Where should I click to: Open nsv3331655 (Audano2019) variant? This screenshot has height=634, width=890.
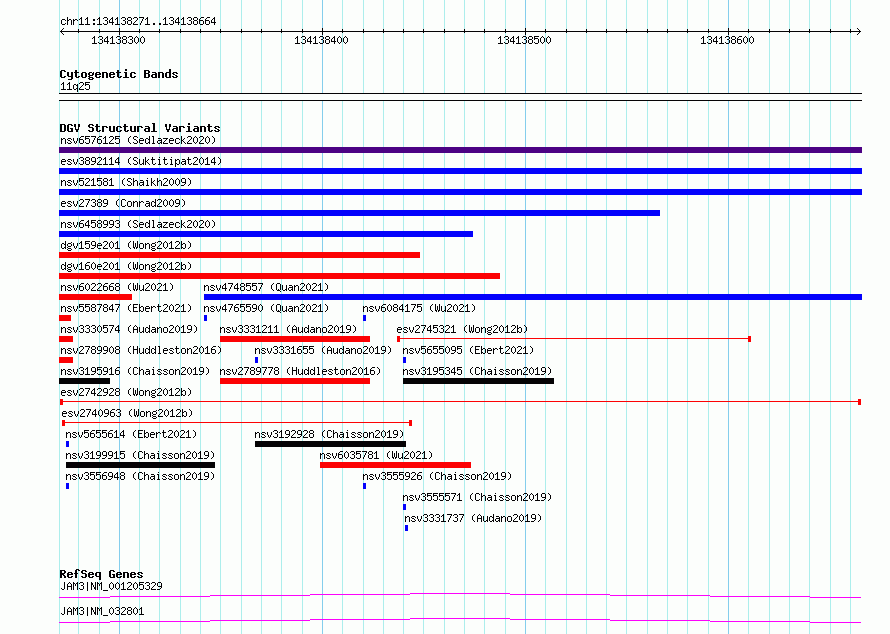tap(323, 350)
